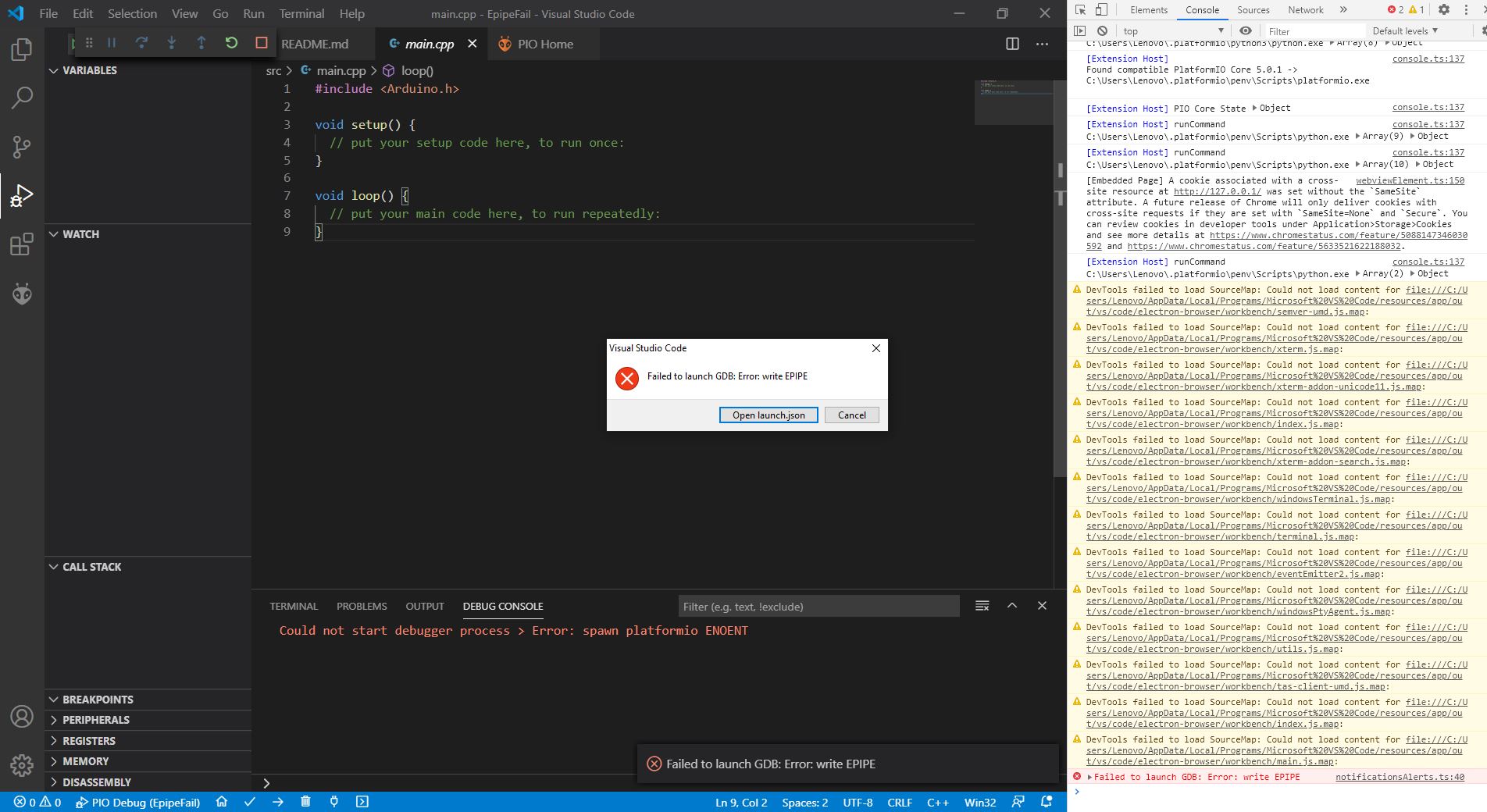Click Cancel in the error dialog
Image resolution: width=1487 pixels, height=812 pixels.
[x=852, y=415]
